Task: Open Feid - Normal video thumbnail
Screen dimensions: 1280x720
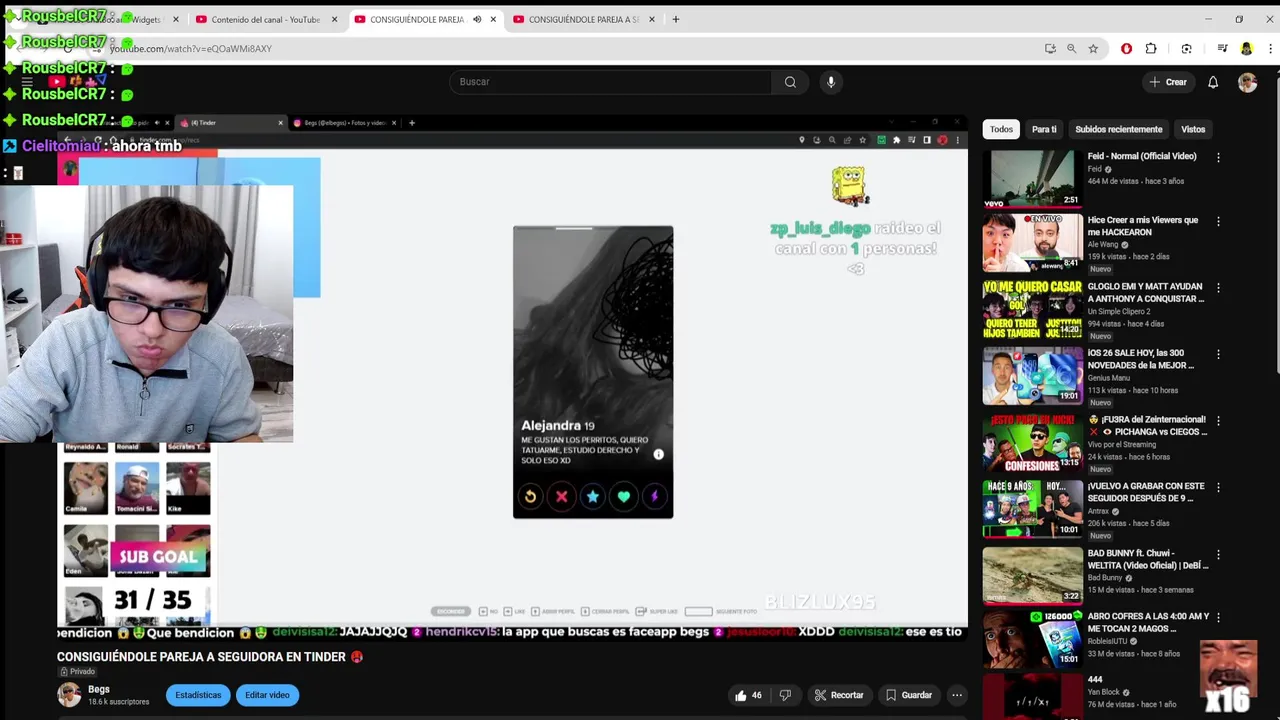Action: [1032, 178]
